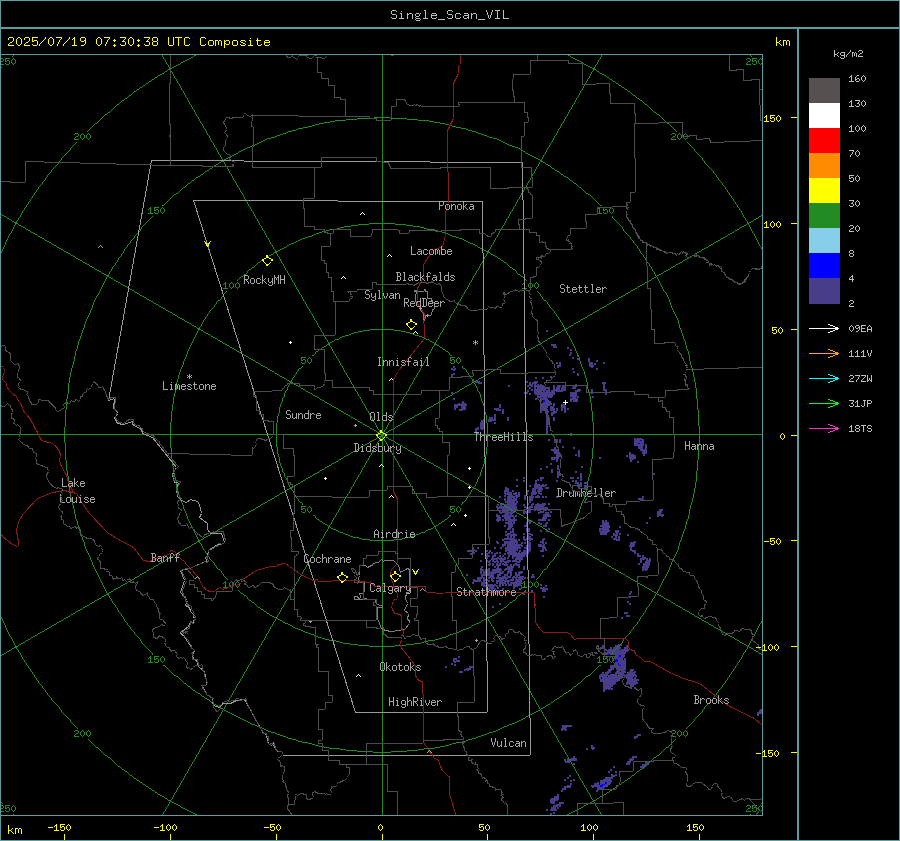Screen dimensions: 900x841
Task: Click the Airdrie city label
Action: click(x=394, y=534)
